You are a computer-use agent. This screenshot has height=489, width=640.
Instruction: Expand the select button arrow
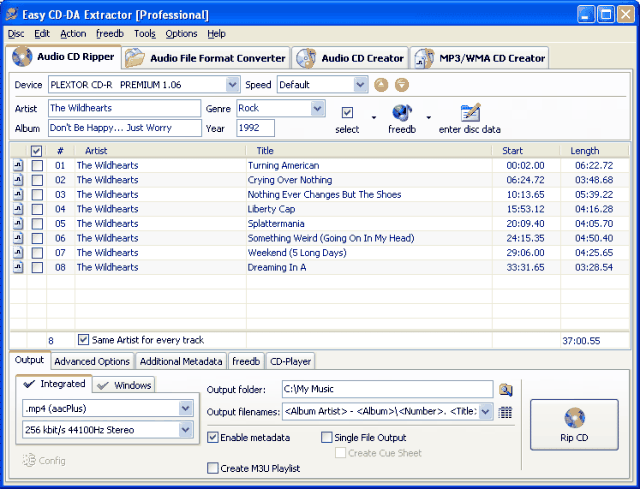(x=374, y=118)
